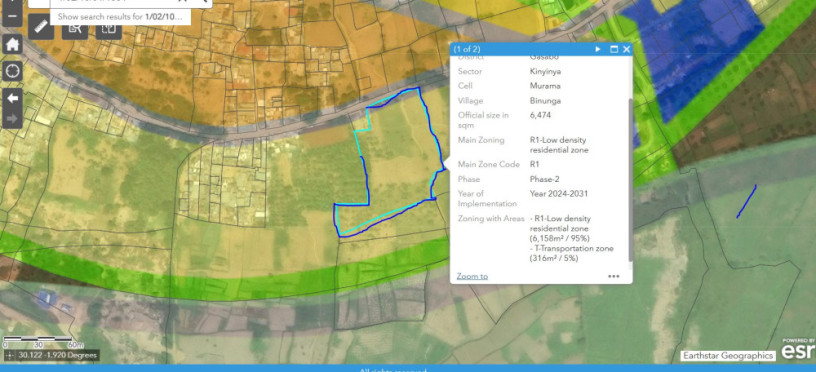The height and width of the screenshot is (372, 816).
Task: Open the parcel query search tool
Action: coord(75,29)
